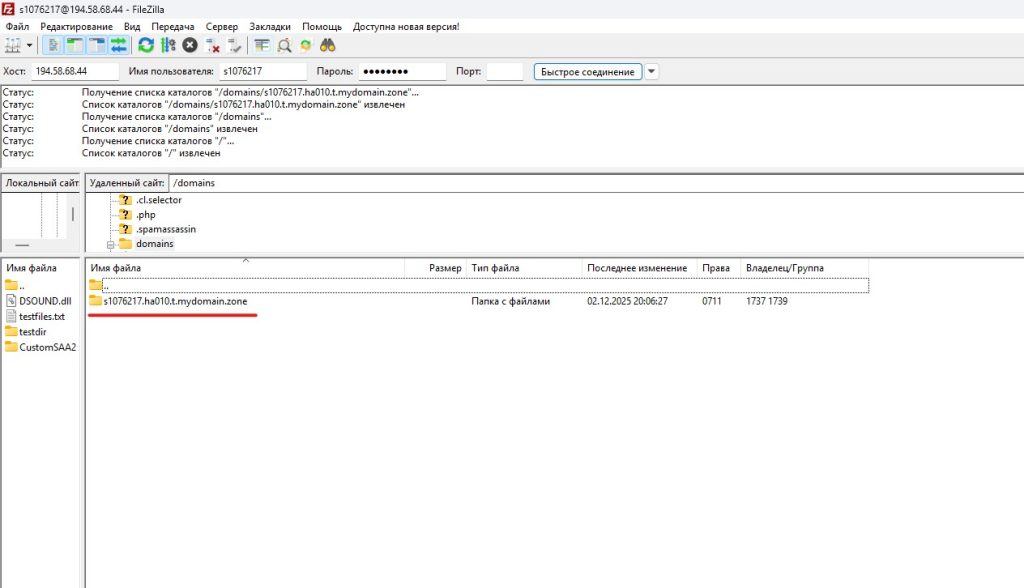The image size is (1024, 588).
Task: Select the s1076217.ha010.t.mydomain.zone folder
Action: click(x=175, y=301)
